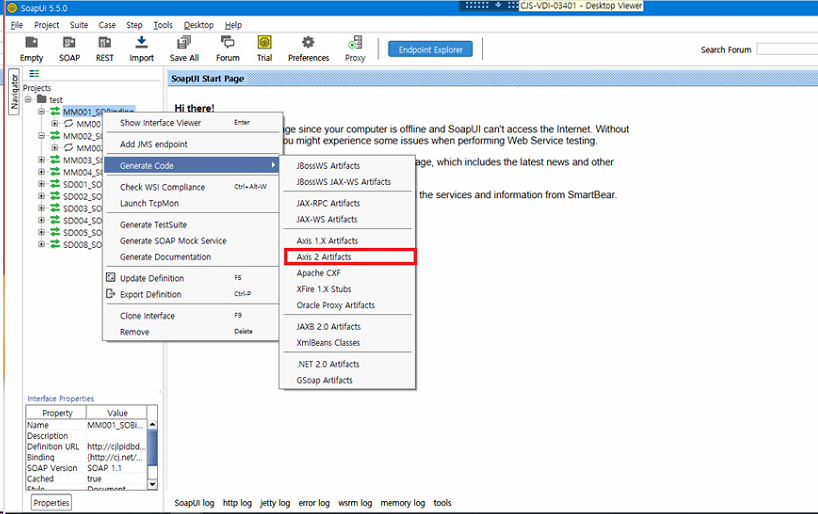This screenshot has width=818, height=514.
Task: Open the Project menu
Action: [x=46, y=25]
